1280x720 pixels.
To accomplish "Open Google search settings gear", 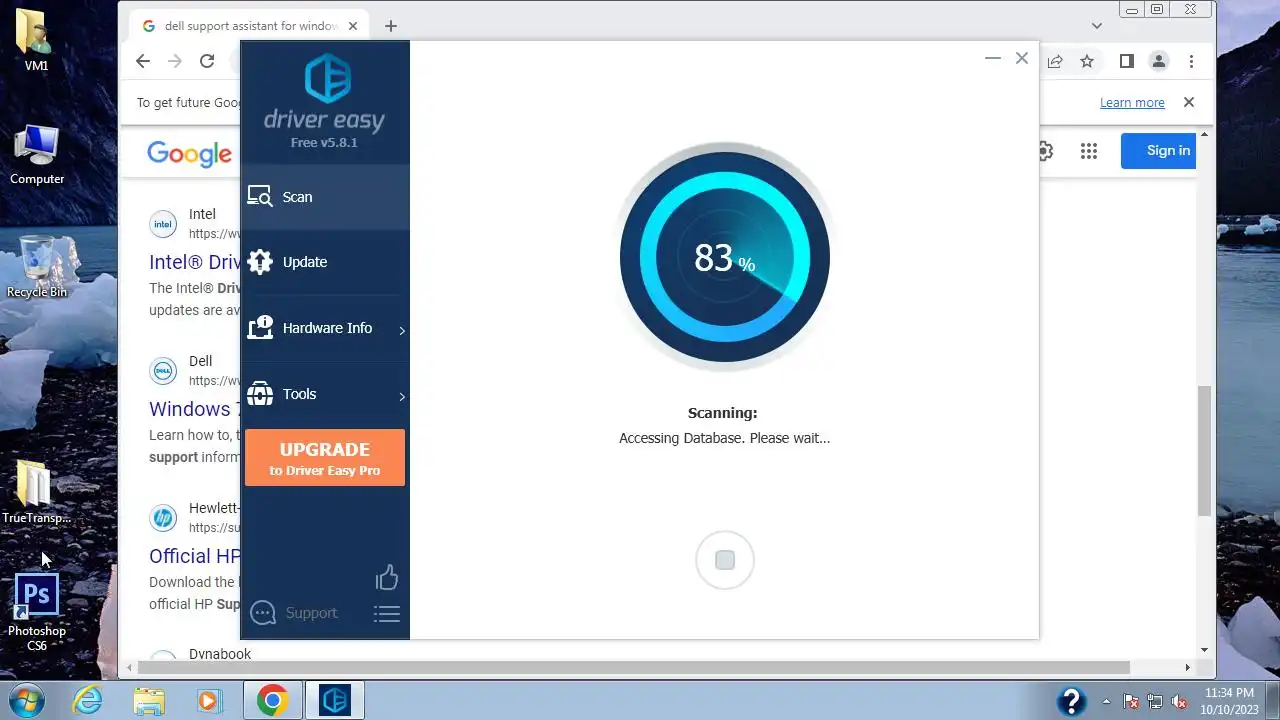I will click(1045, 151).
